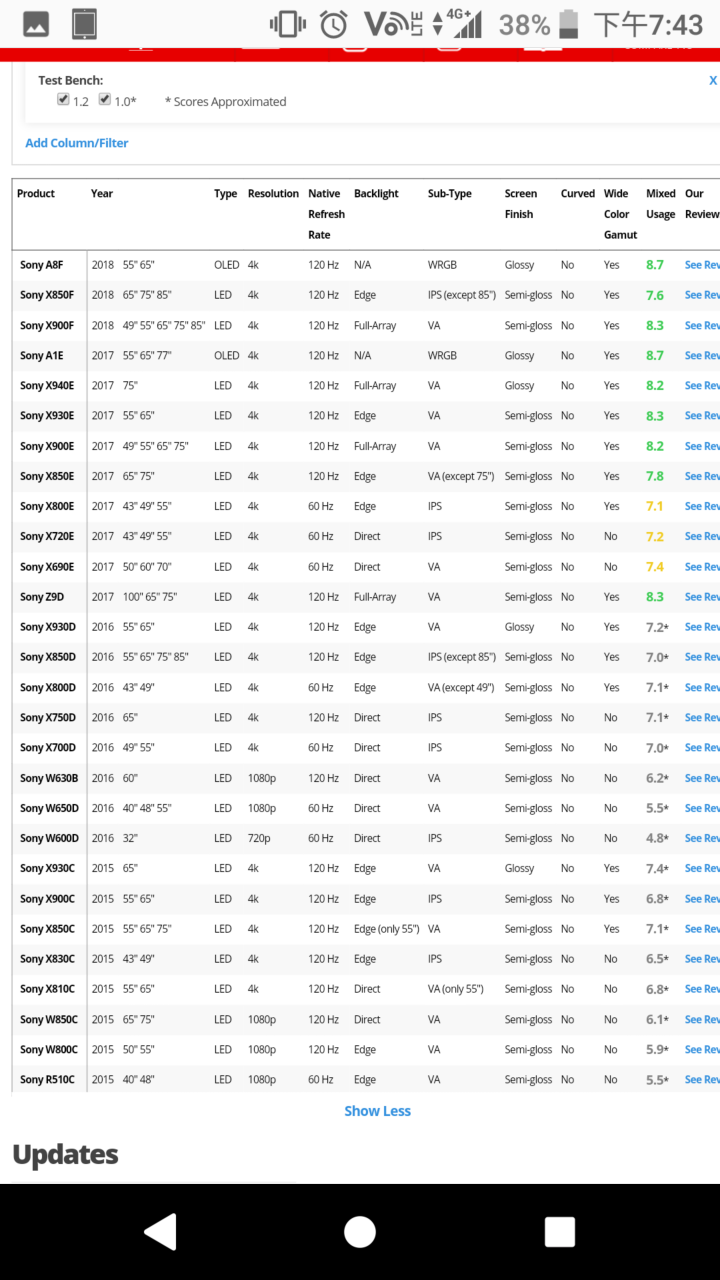The image size is (720, 1280).
Task: Select the Sony X930C product name
Action: (47, 868)
